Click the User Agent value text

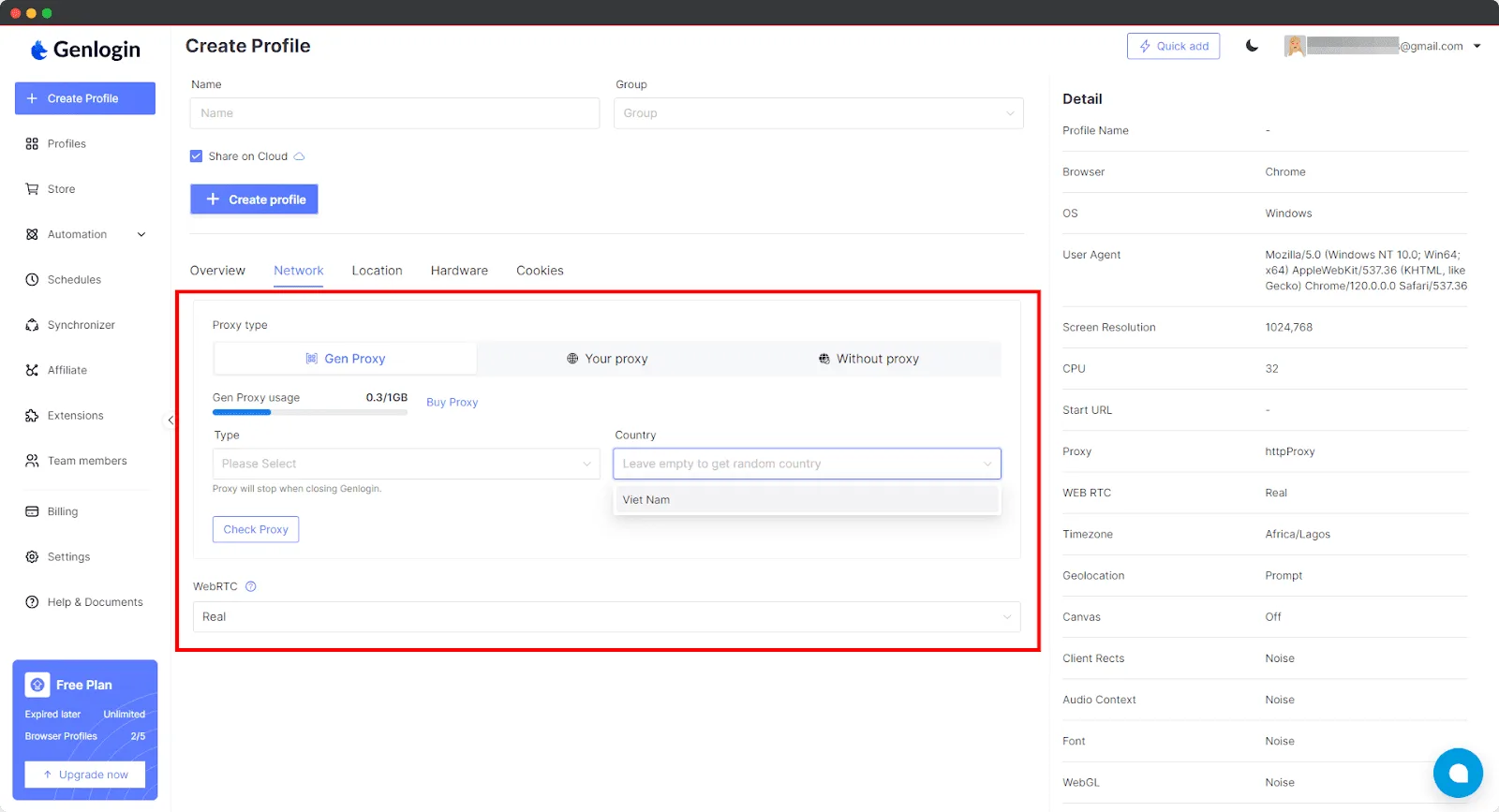(1366, 271)
